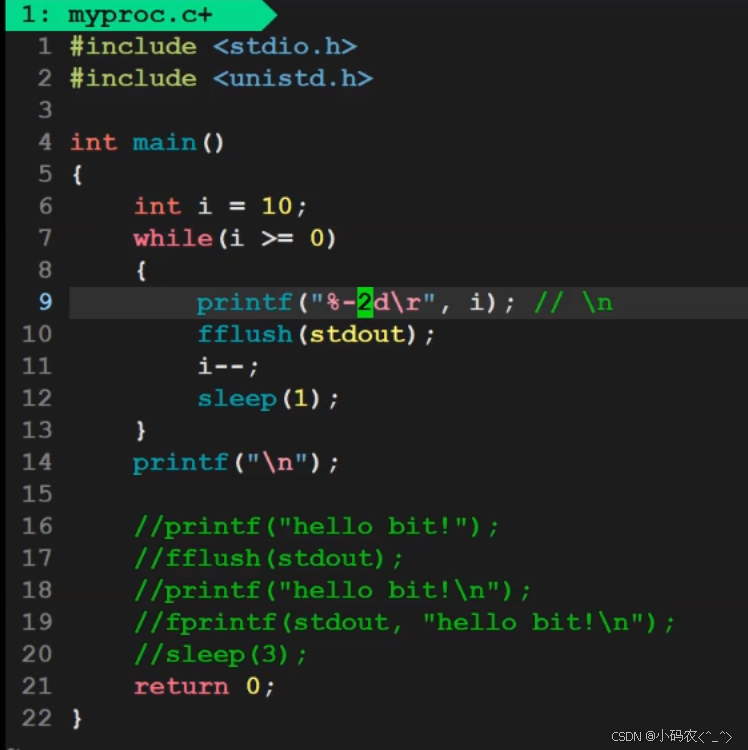This screenshot has width=748, height=750.
Task: Click the commented //fprintf(stdout line
Action: [x=404, y=622]
